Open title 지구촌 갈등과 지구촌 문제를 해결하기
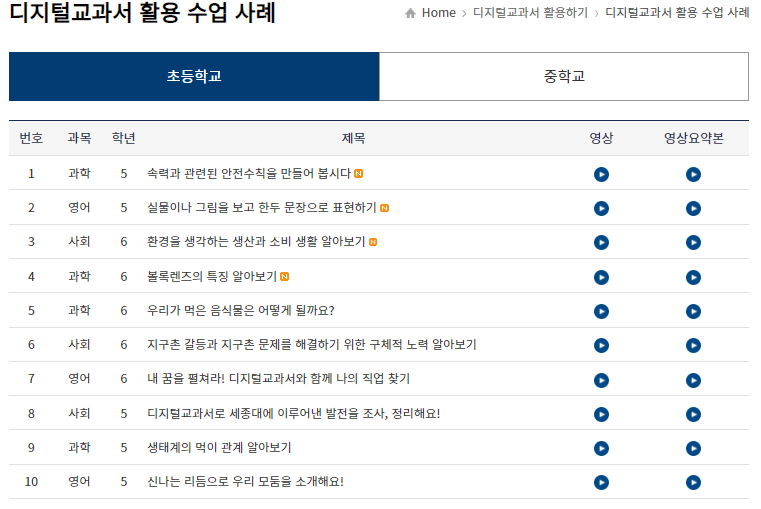The width and height of the screenshot is (761, 509). click(x=312, y=345)
